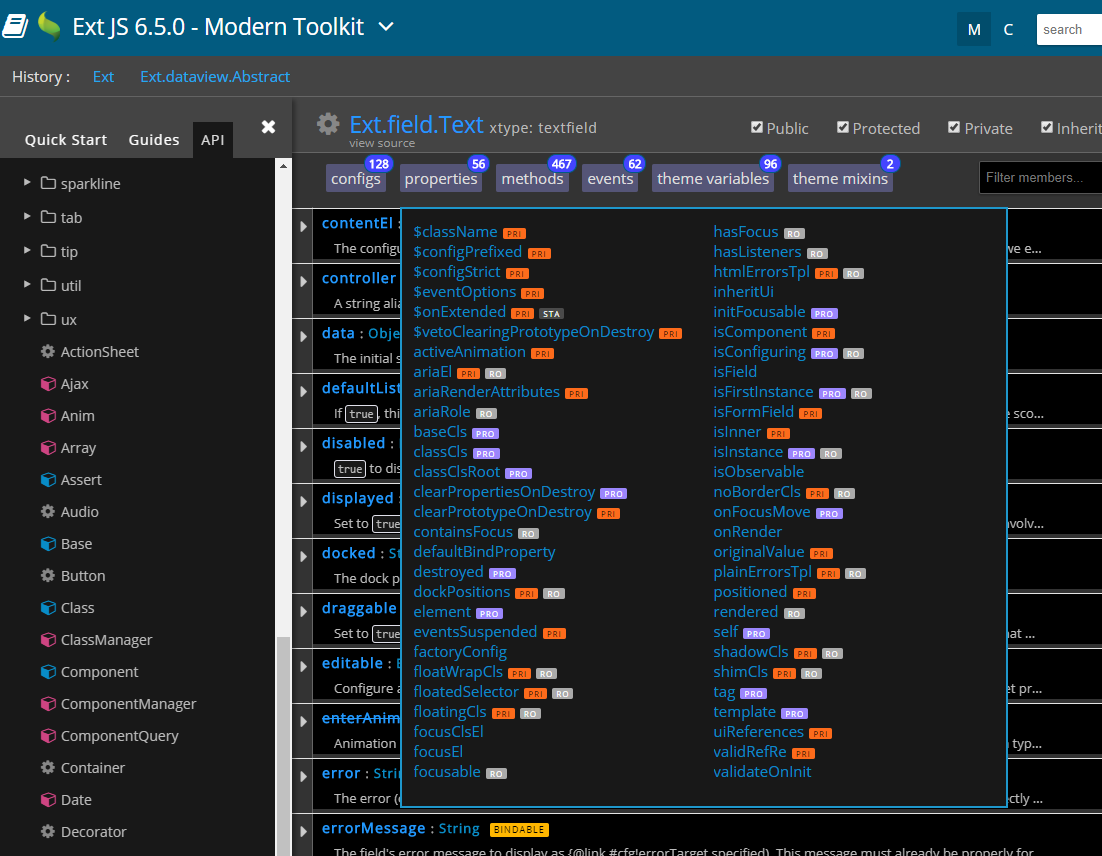Click the Class cube icon
Image resolution: width=1102 pixels, height=856 pixels.
pos(48,607)
